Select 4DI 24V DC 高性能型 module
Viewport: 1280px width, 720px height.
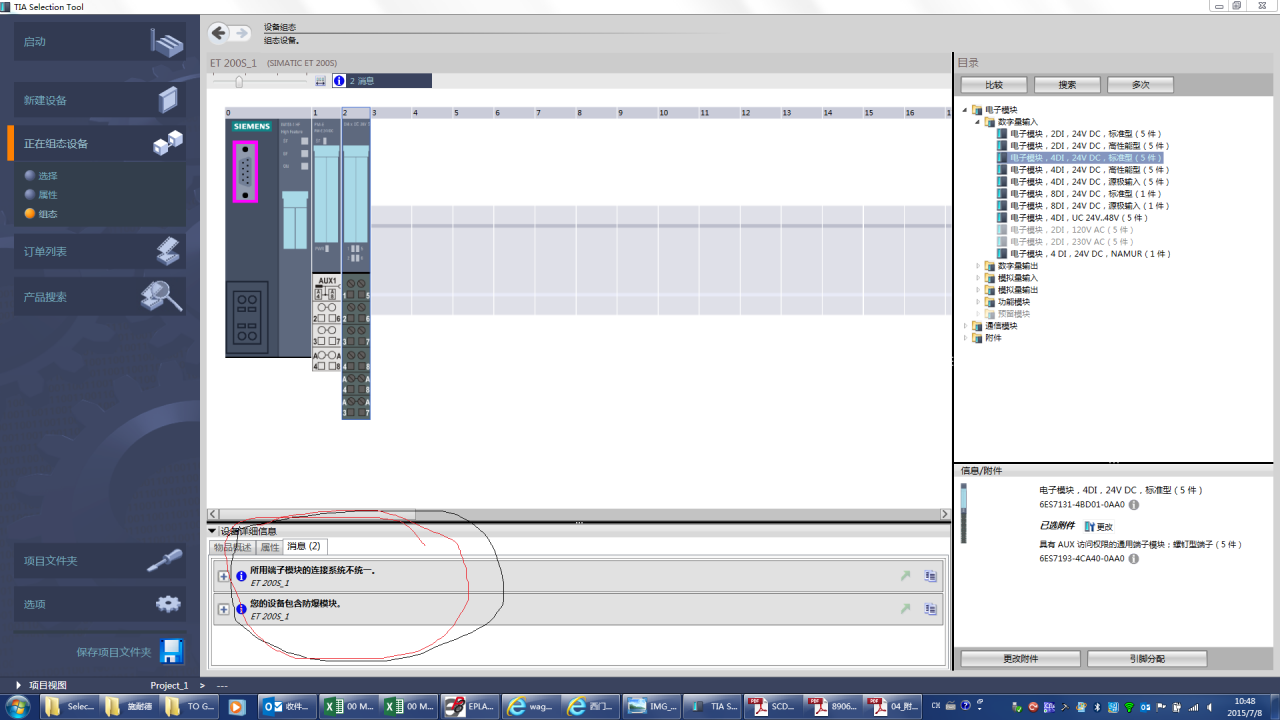pyautogui.click(x=1088, y=170)
